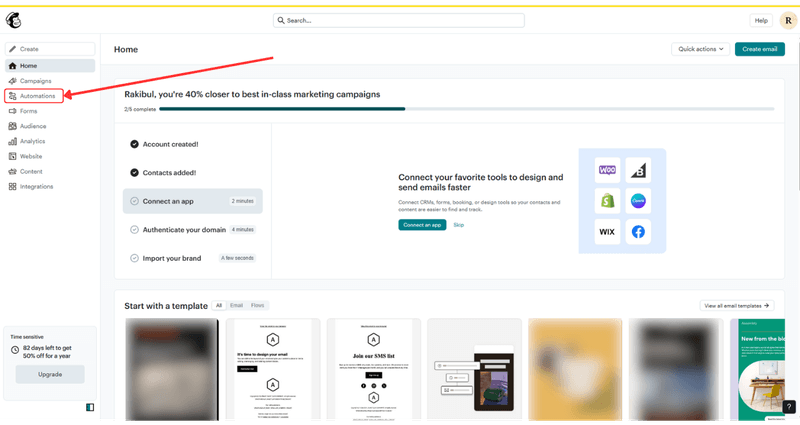Viewport: 800px width, 425px height.
Task: Click the 2/5 complete progress bar
Action: 466,109
